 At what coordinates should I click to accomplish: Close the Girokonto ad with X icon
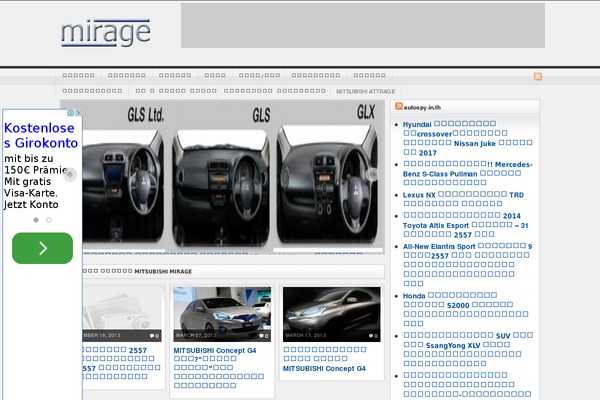(x=78, y=113)
